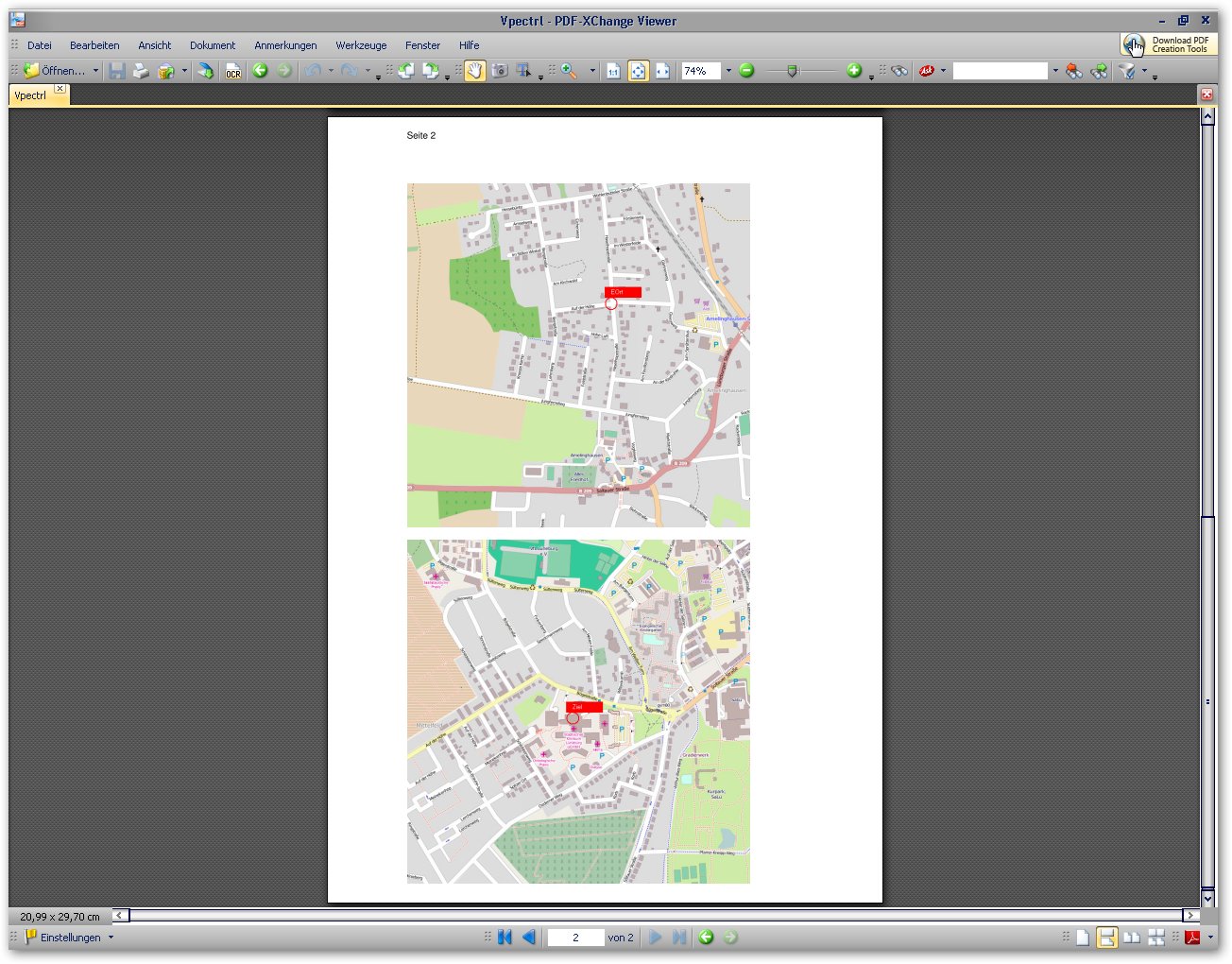
Task: Click the find next binoculars icon
Action: [1099, 71]
